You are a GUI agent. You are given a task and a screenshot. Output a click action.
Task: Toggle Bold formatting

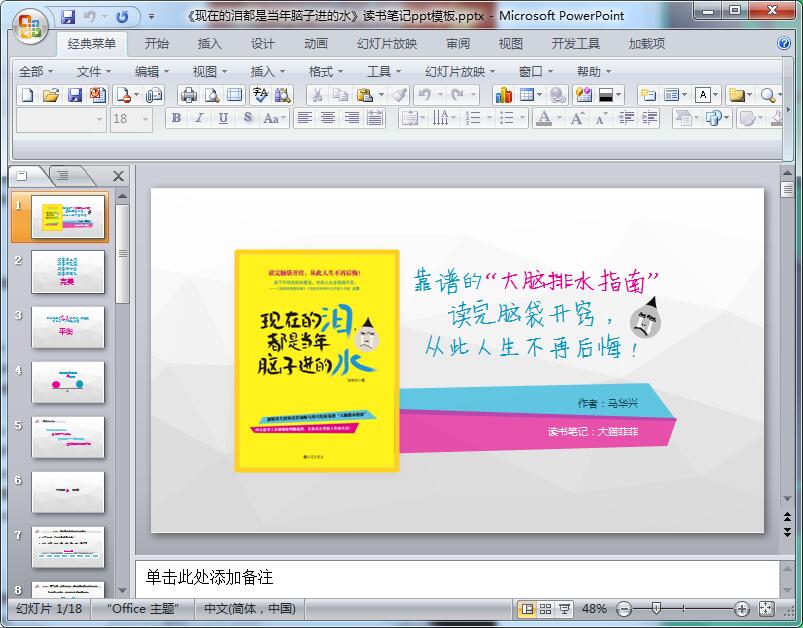[176, 118]
